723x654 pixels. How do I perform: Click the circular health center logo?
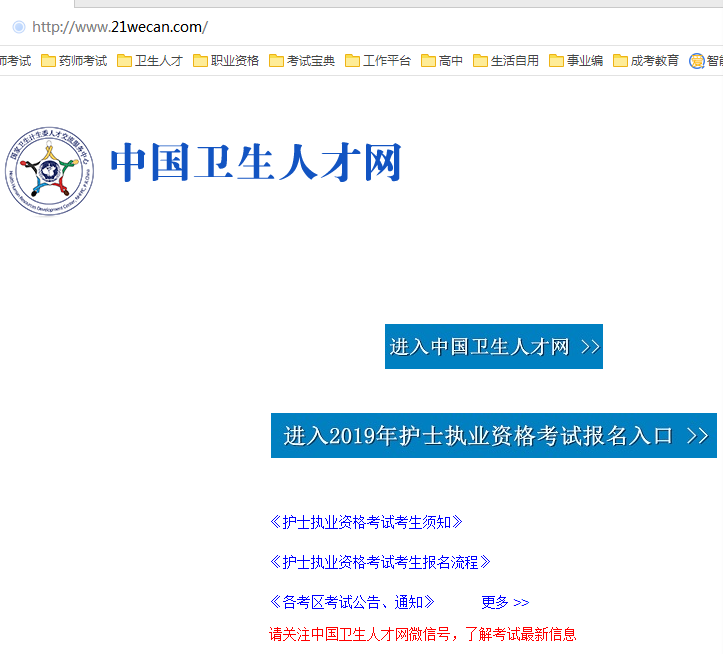point(50,170)
